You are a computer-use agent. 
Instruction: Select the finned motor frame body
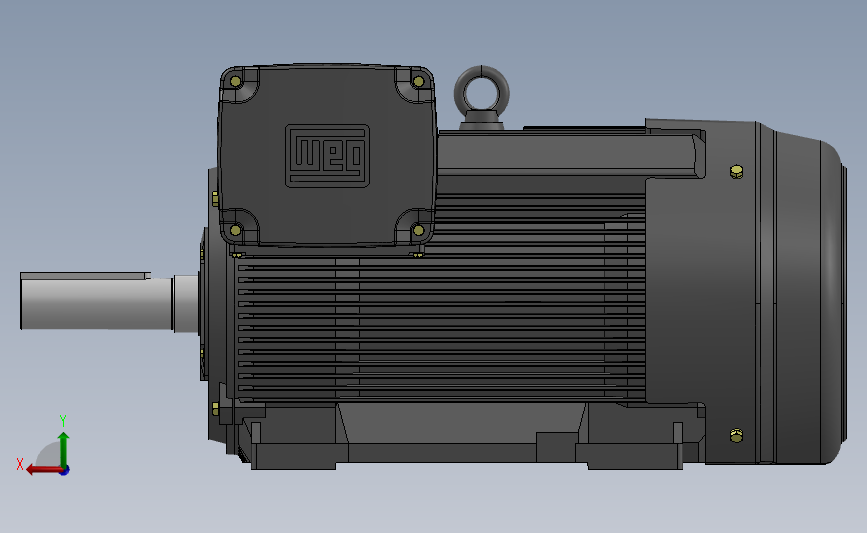442,326
